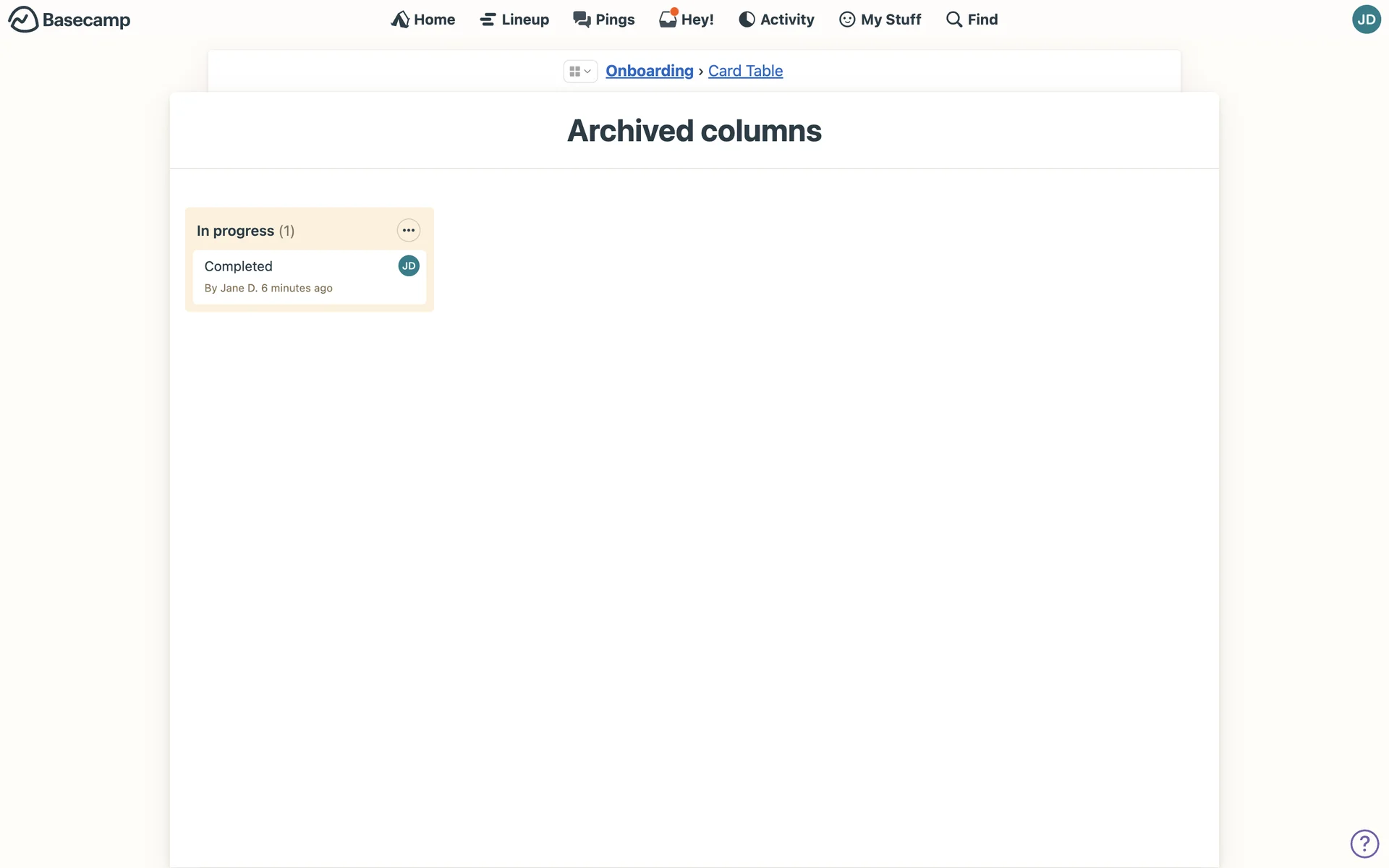
Task: Go to Home in the navigation bar
Action: pos(423,20)
